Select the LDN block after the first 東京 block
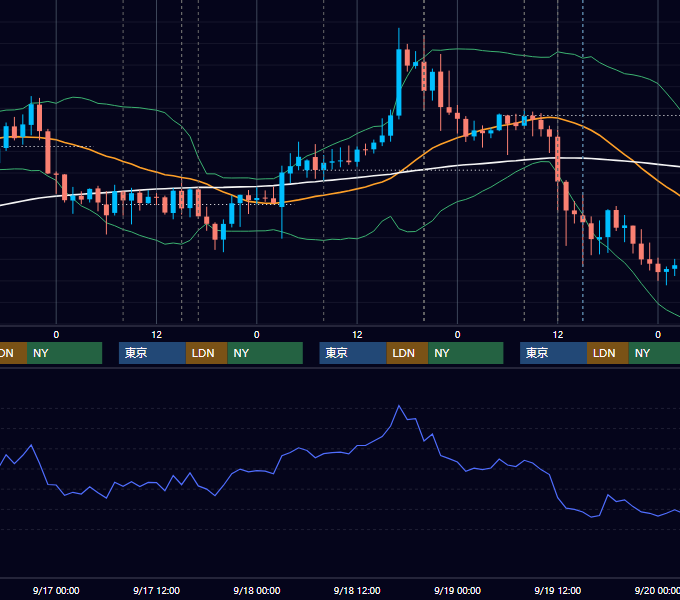The height and width of the screenshot is (600, 680). [x=206, y=353]
